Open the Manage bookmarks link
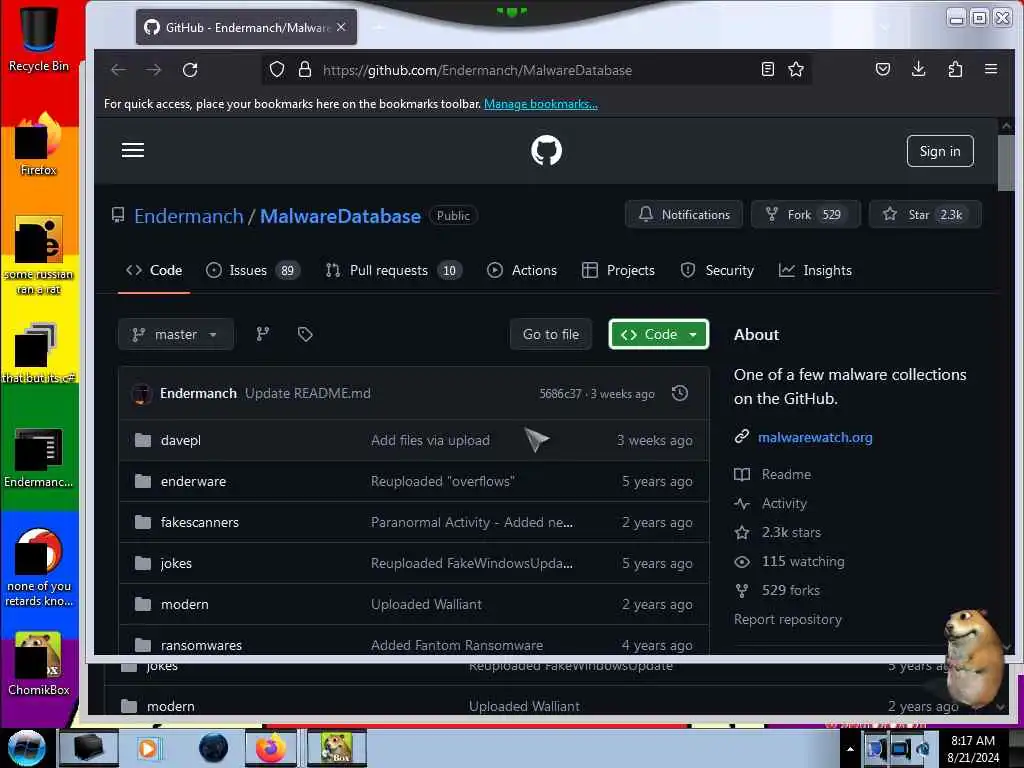 click(541, 104)
